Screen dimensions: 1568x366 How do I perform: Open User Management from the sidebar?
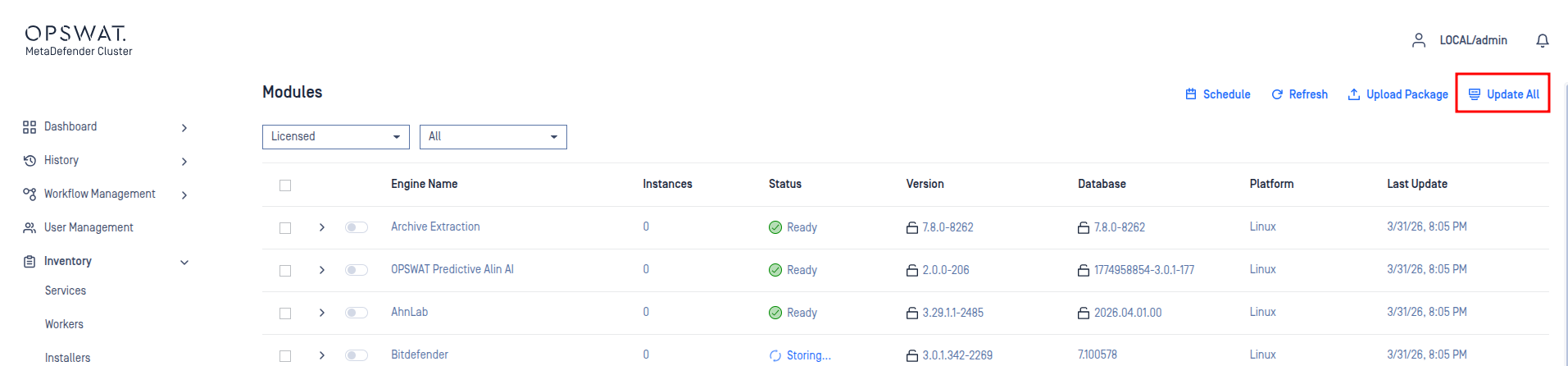pos(89,227)
